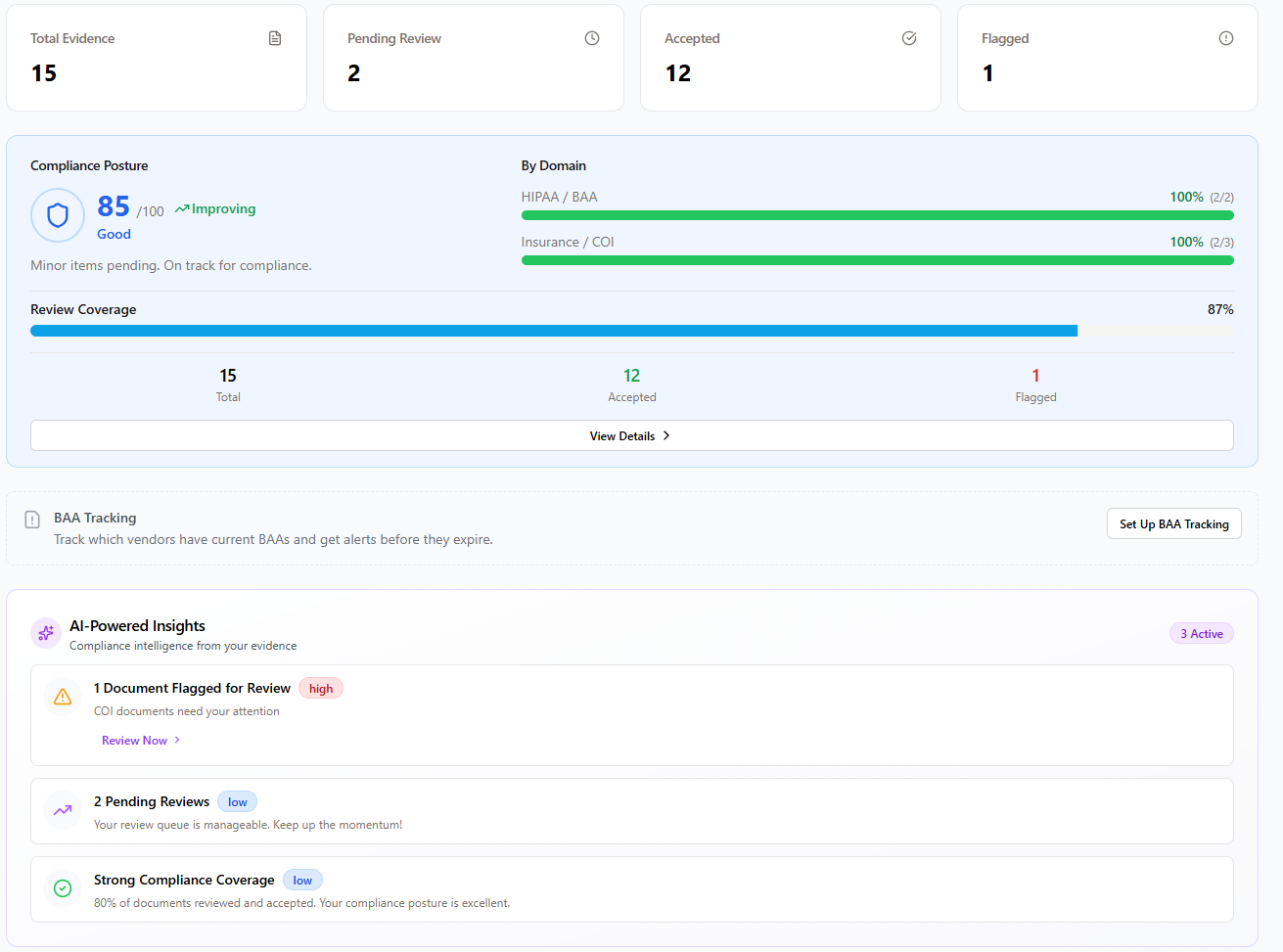The width and height of the screenshot is (1283, 952).
Task: Click the 87% review coverage value
Action: [x=1220, y=309]
